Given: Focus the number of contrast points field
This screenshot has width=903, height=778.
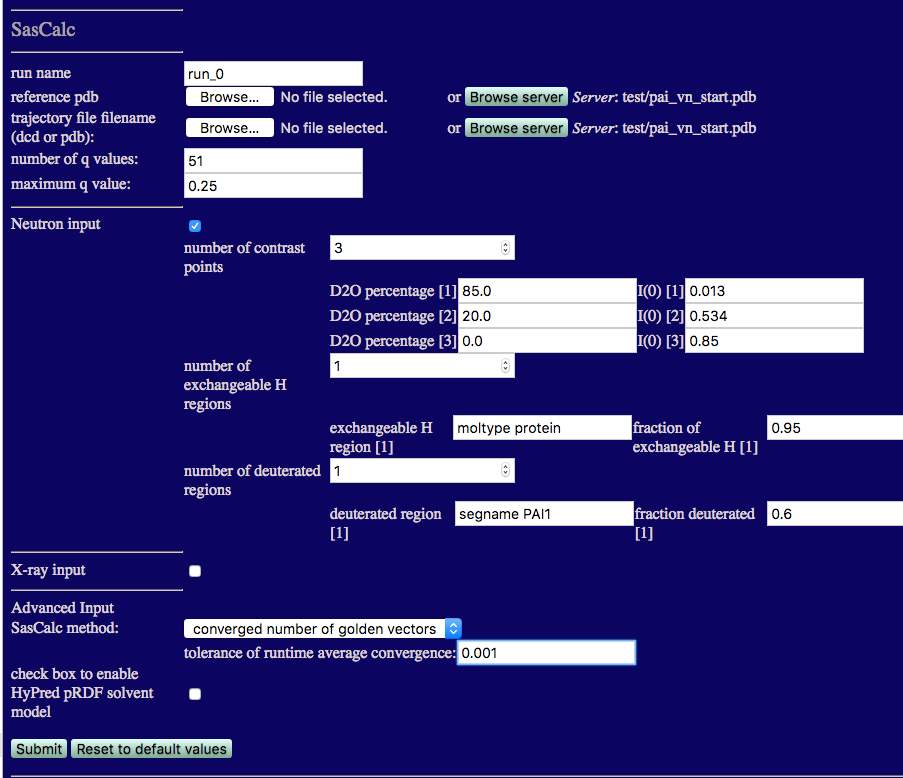Looking at the screenshot, I should coord(422,248).
